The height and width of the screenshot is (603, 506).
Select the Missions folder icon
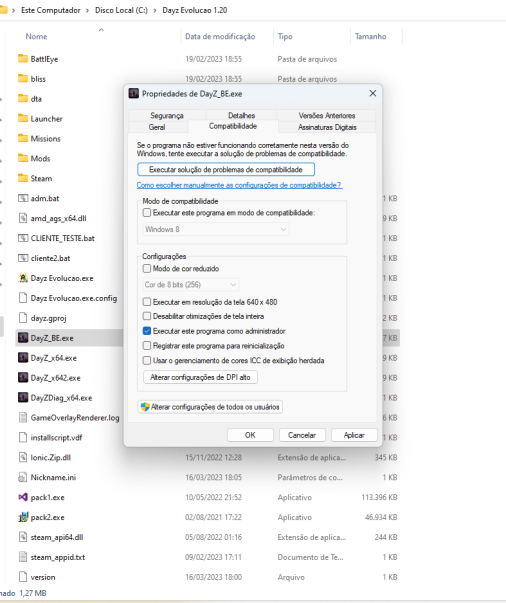point(23,138)
